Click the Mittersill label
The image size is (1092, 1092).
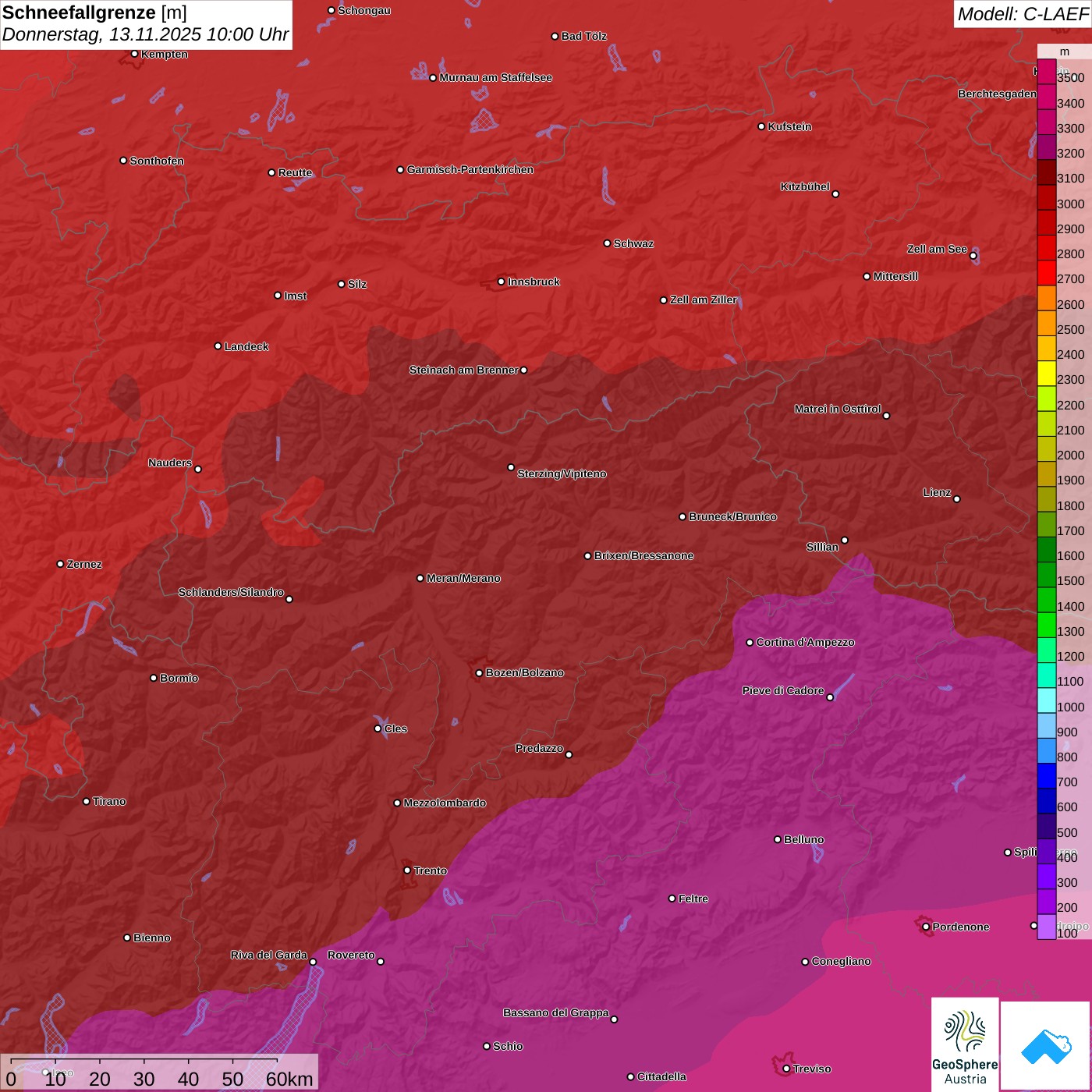coord(896,276)
